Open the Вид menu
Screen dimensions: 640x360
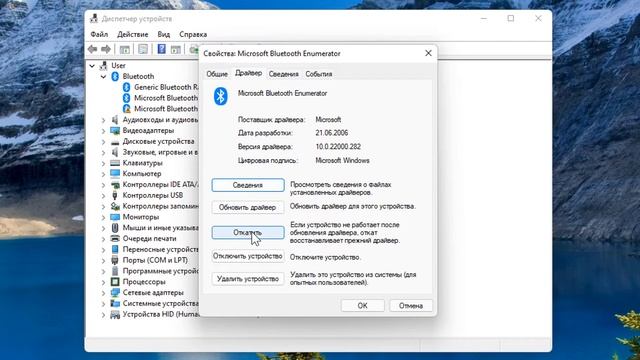point(164,34)
